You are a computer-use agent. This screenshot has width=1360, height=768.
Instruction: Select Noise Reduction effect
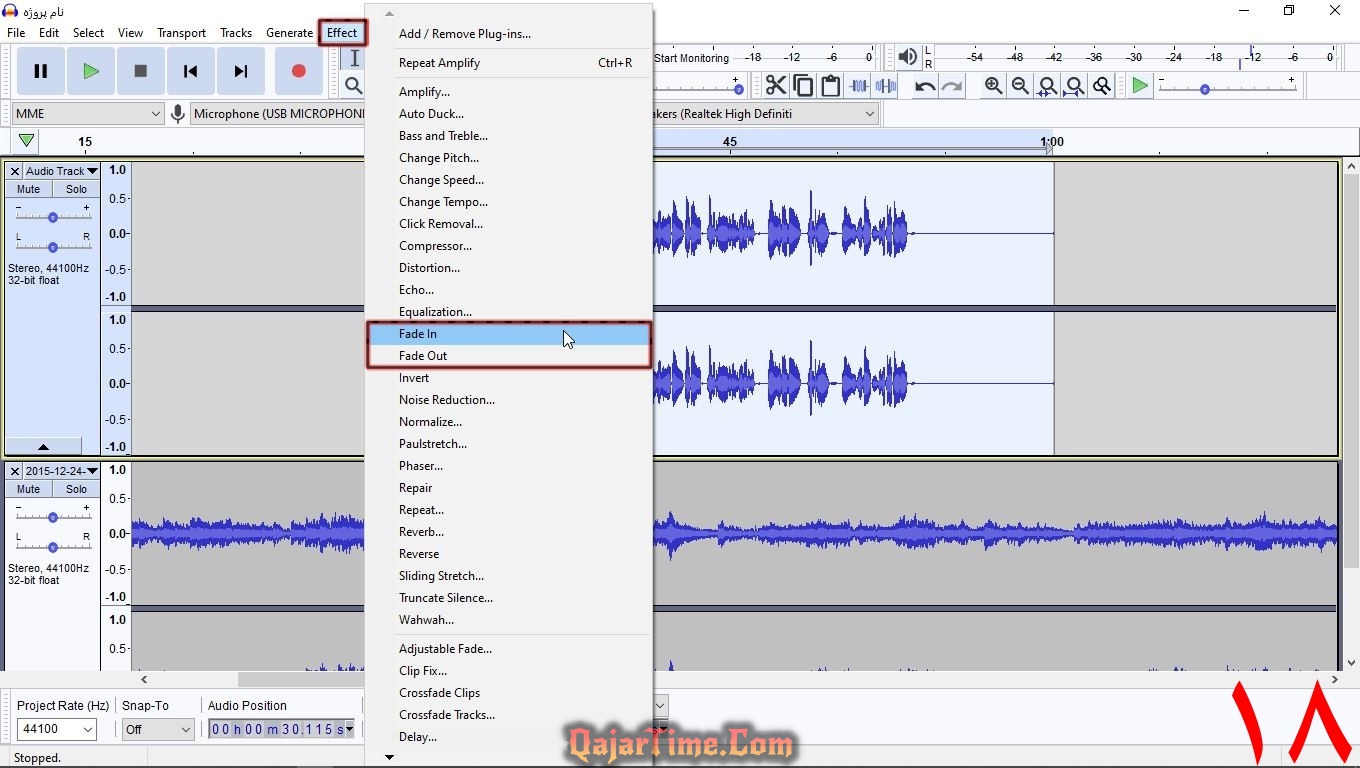(446, 400)
